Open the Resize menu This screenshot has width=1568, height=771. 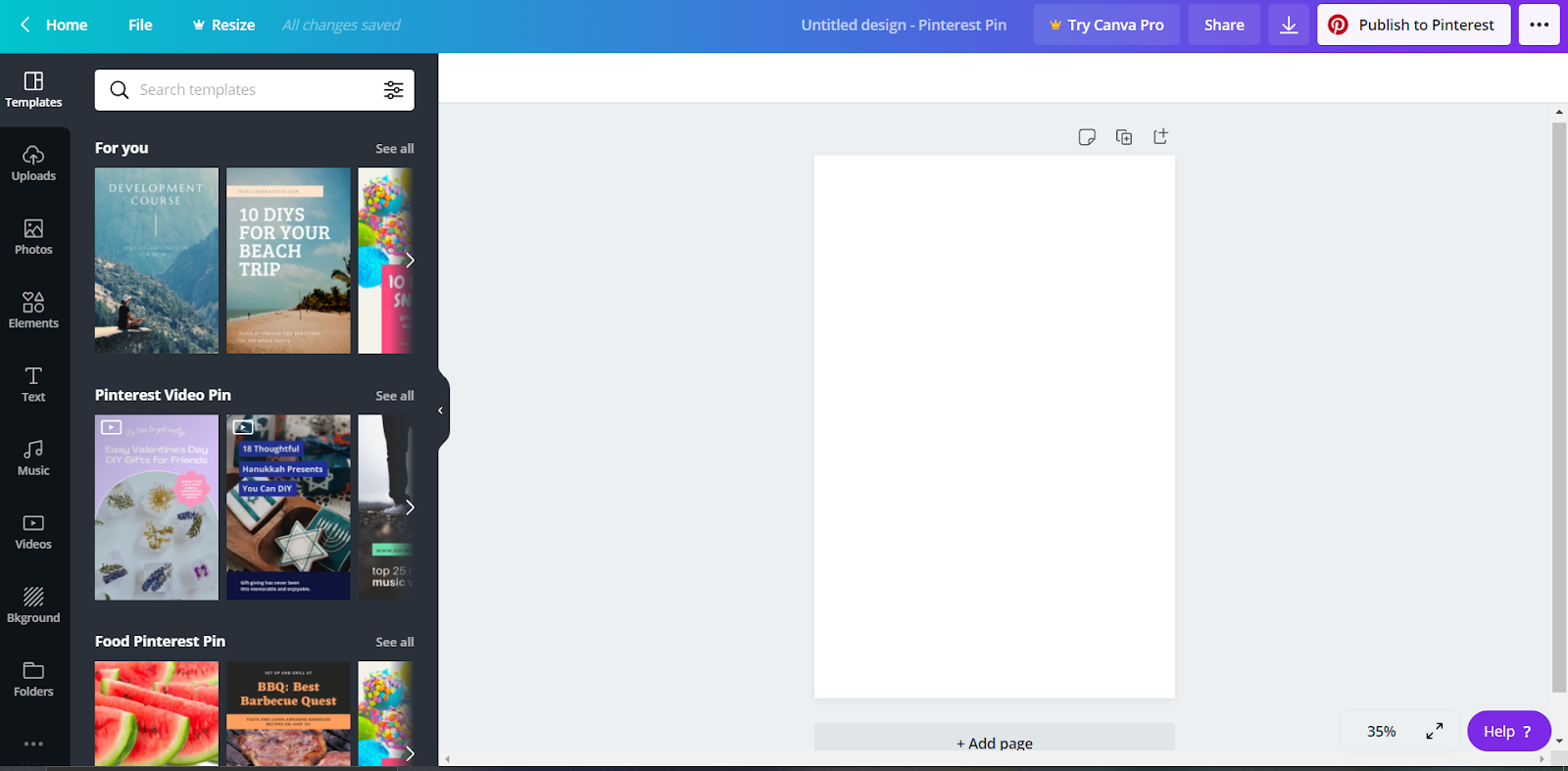223,24
